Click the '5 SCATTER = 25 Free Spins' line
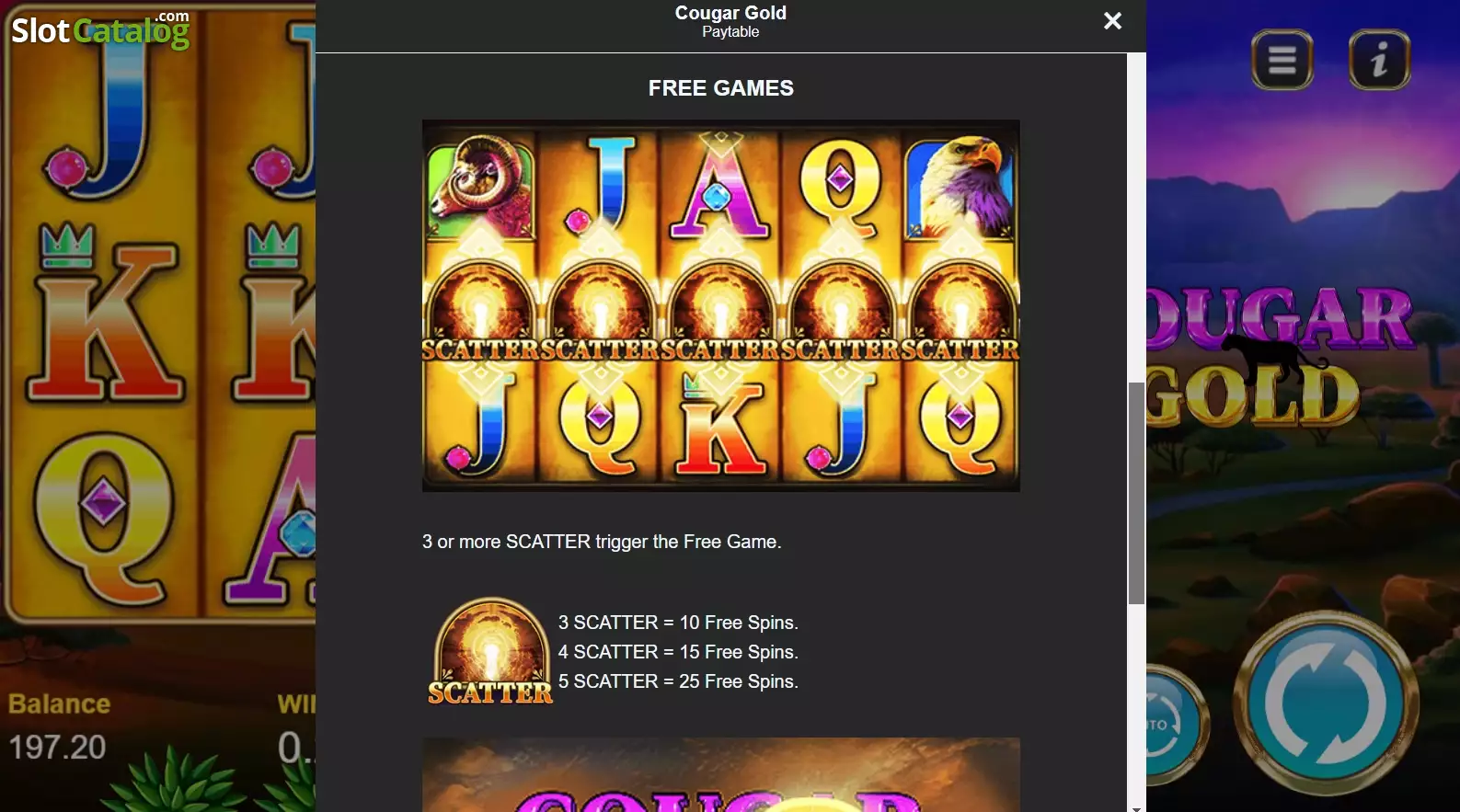 pyautogui.click(x=678, y=681)
